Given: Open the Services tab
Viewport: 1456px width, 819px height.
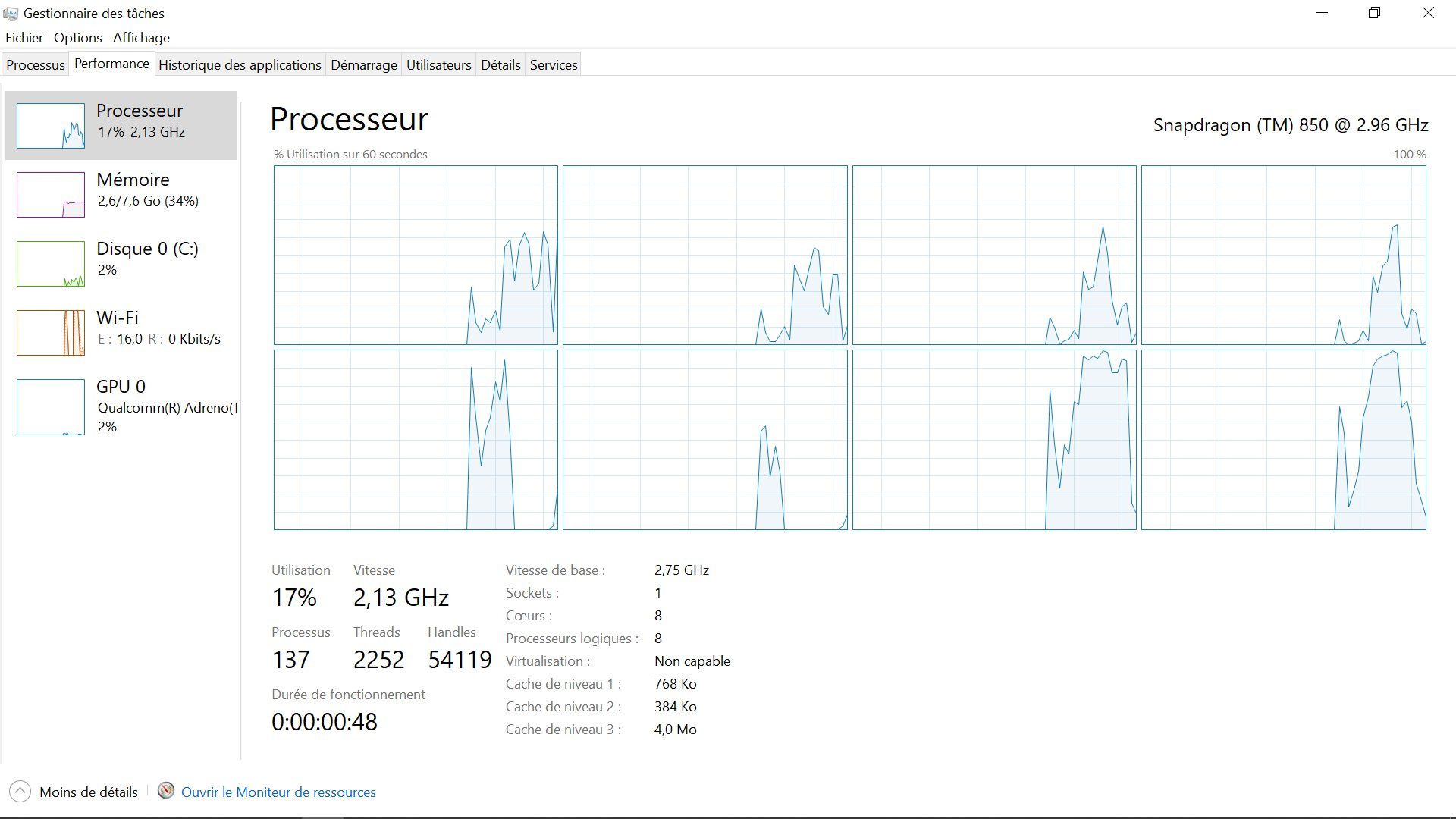Looking at the screenshot, I should 554,65.
